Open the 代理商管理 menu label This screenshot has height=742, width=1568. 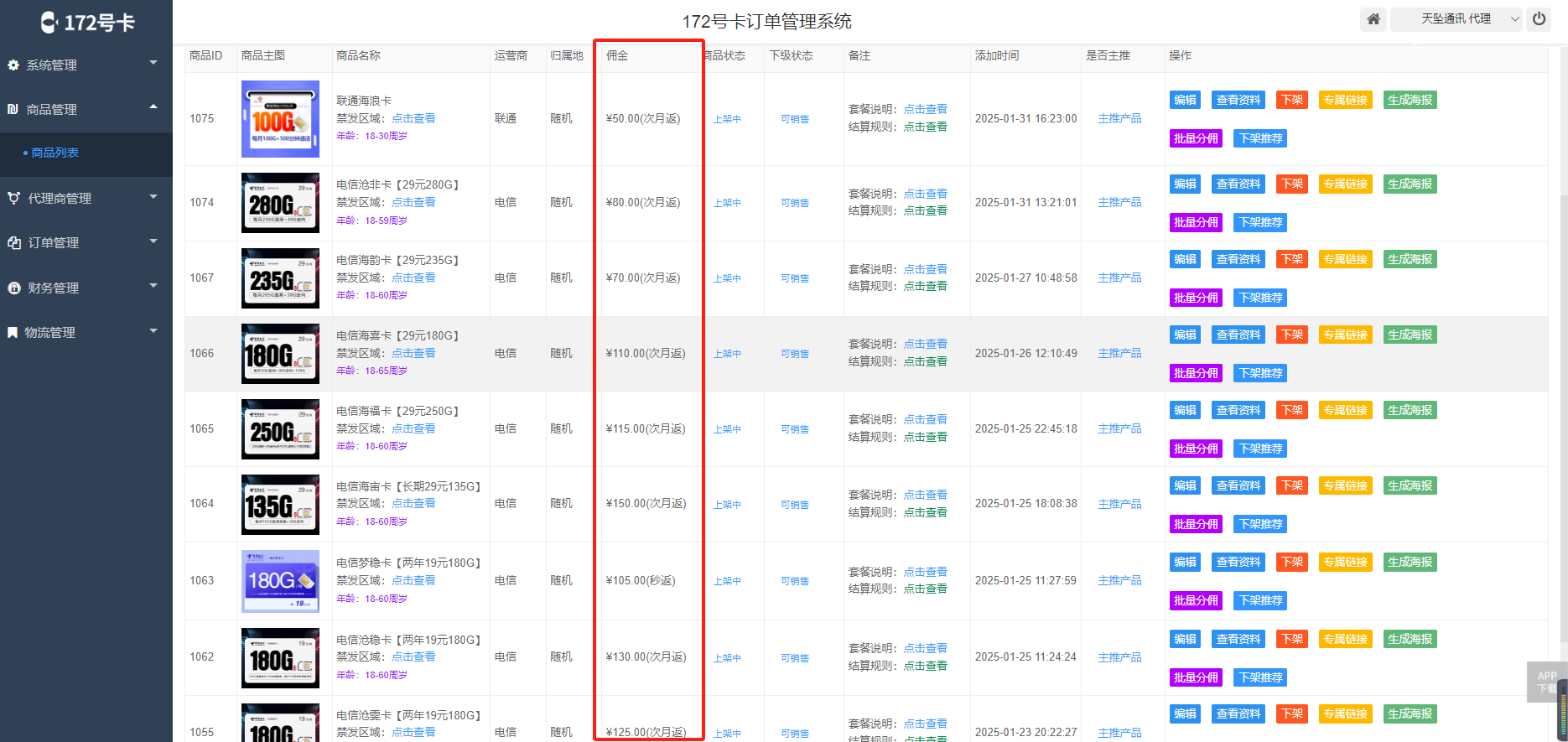60,198
